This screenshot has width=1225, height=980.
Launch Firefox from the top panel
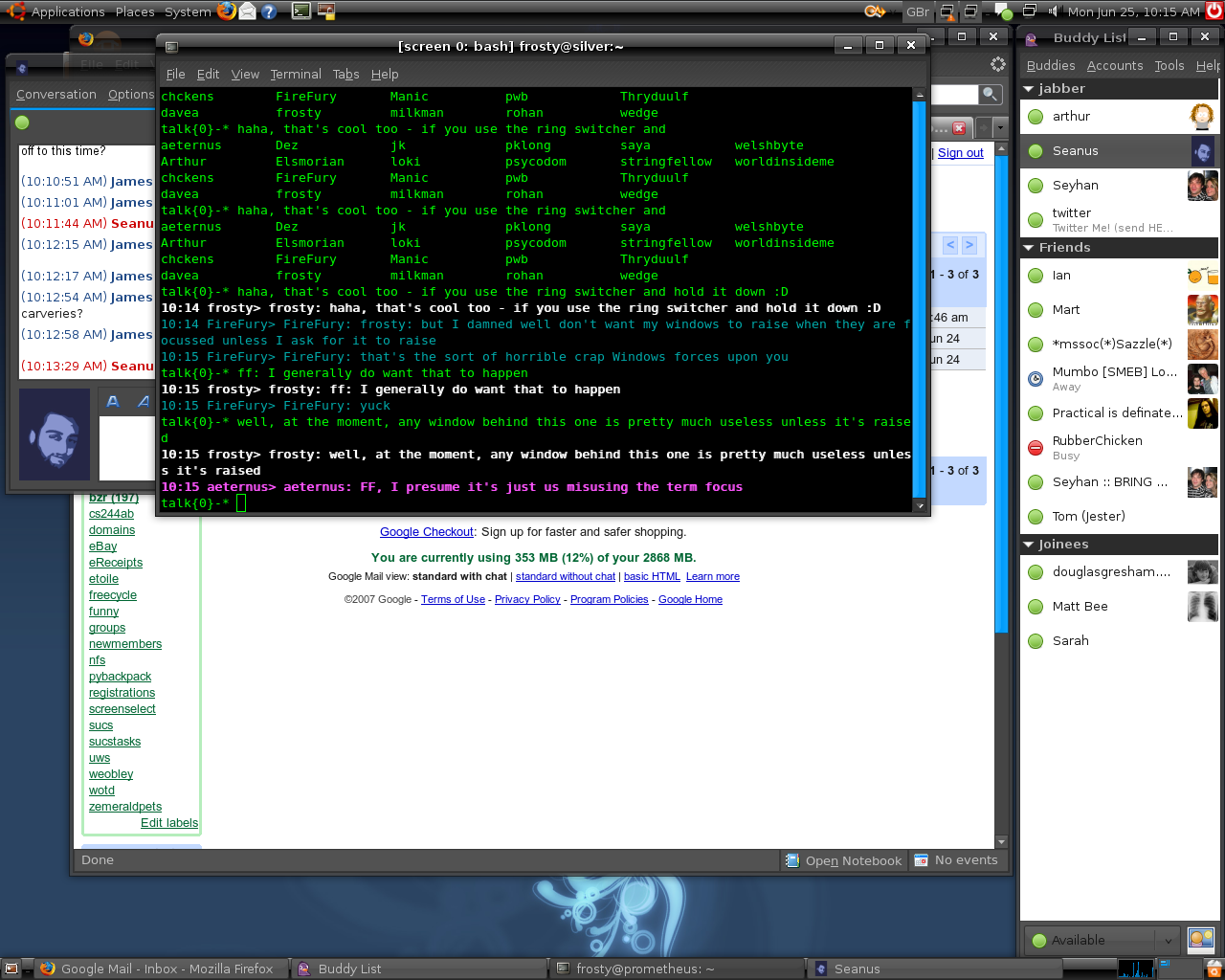227,11
